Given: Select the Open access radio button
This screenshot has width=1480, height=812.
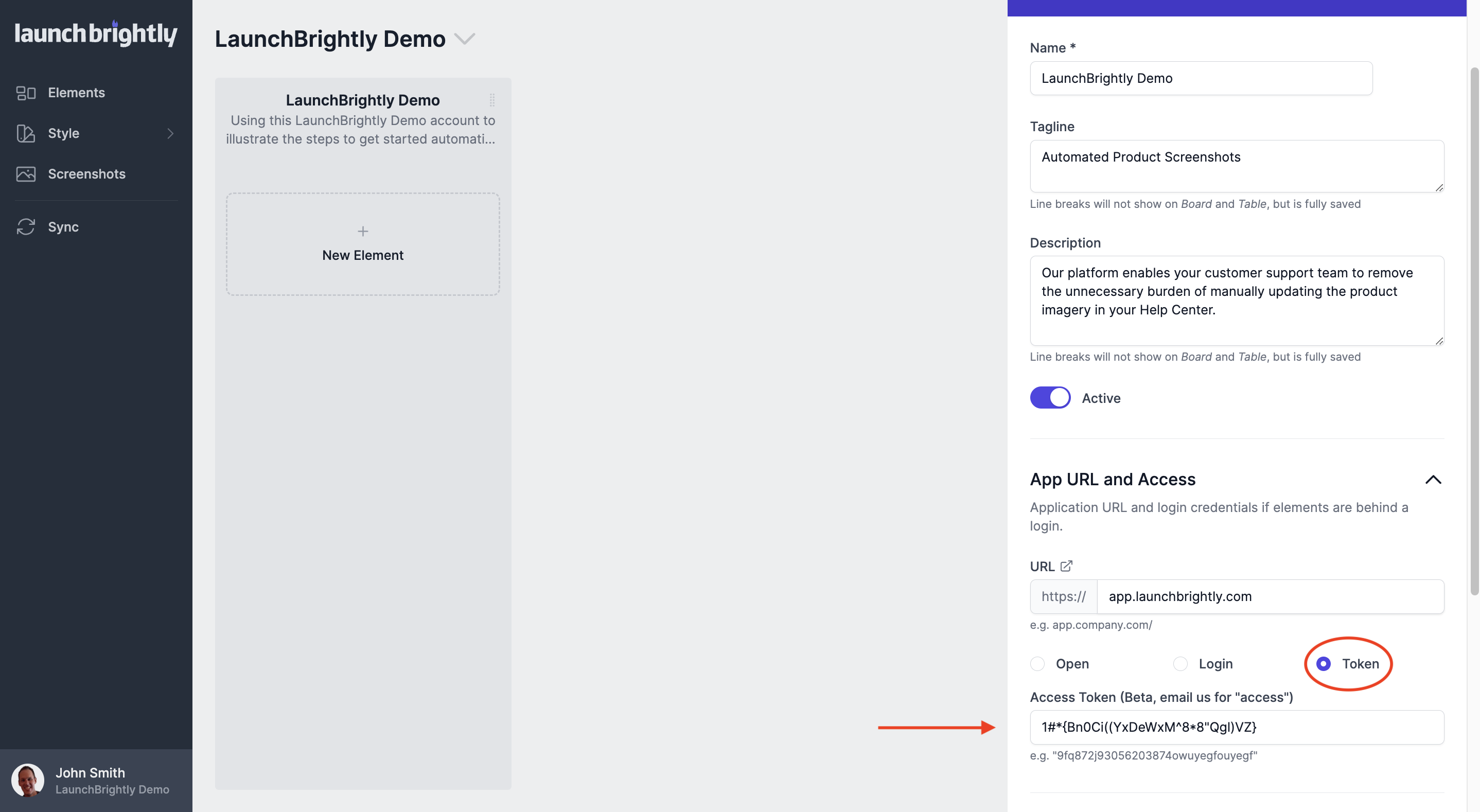Looking at the screenshot, I should pos(1037,664).
